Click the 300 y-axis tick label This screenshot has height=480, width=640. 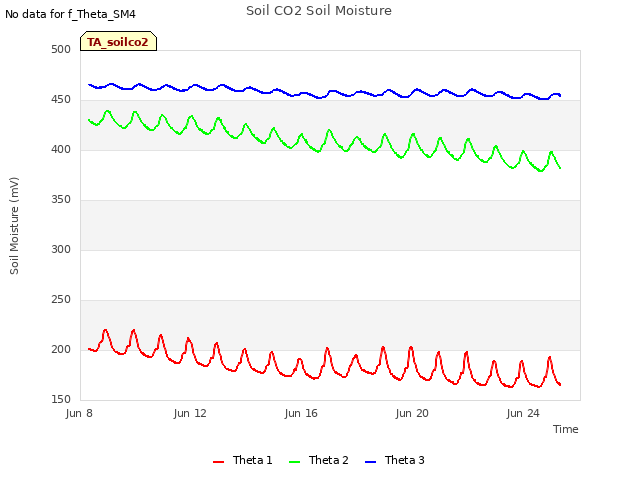coord(61,250)
